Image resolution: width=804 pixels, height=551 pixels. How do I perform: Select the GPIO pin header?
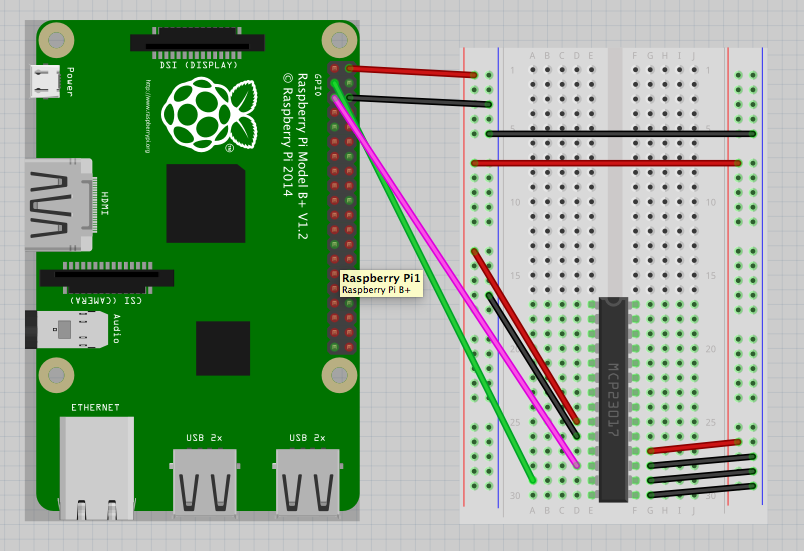click(342, 208)
